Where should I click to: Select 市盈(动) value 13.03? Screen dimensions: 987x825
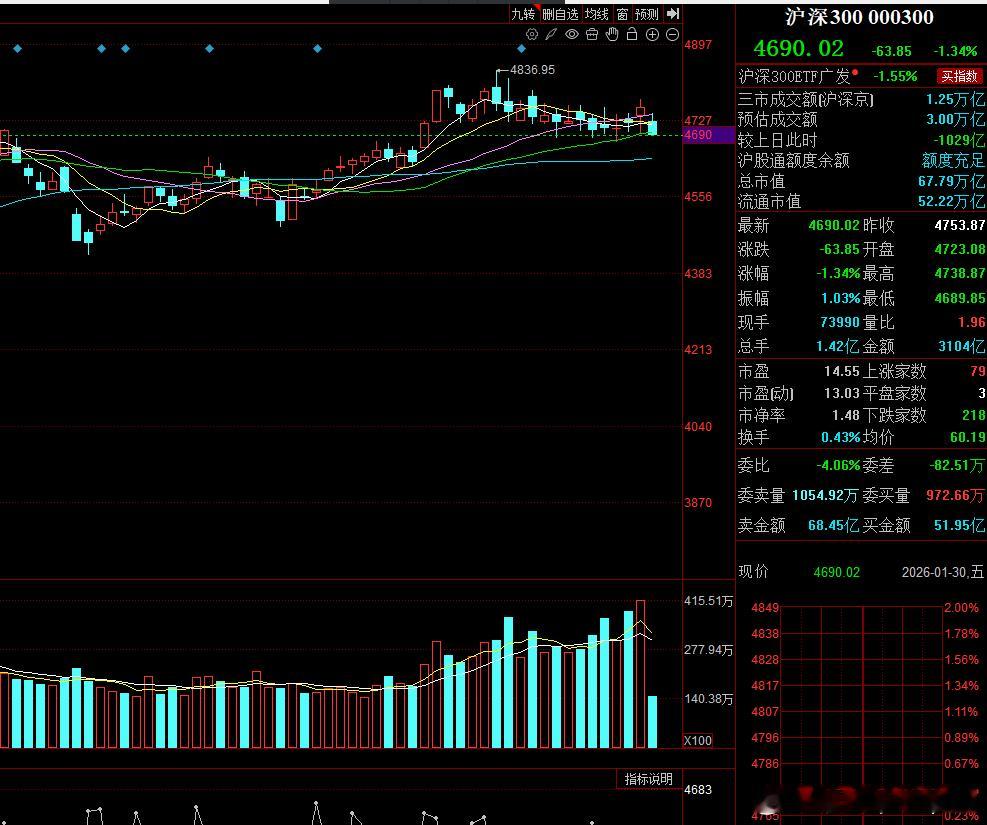pos(842,393)
